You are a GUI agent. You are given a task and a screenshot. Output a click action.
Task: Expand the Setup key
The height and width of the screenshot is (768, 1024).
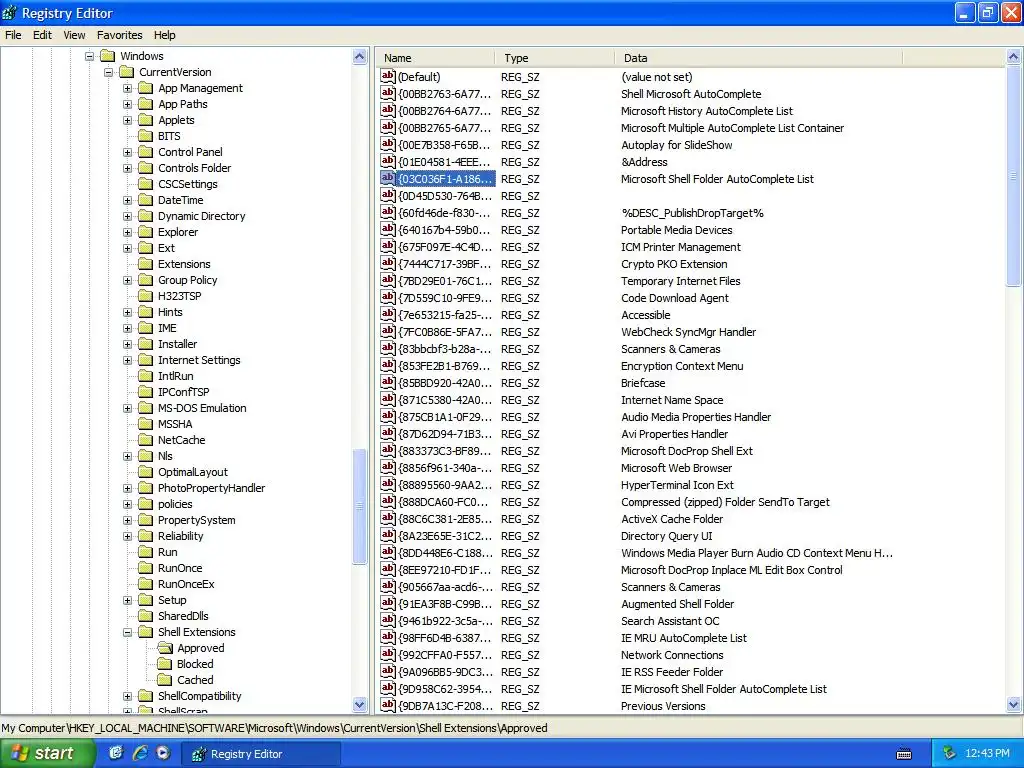(127, 600)
